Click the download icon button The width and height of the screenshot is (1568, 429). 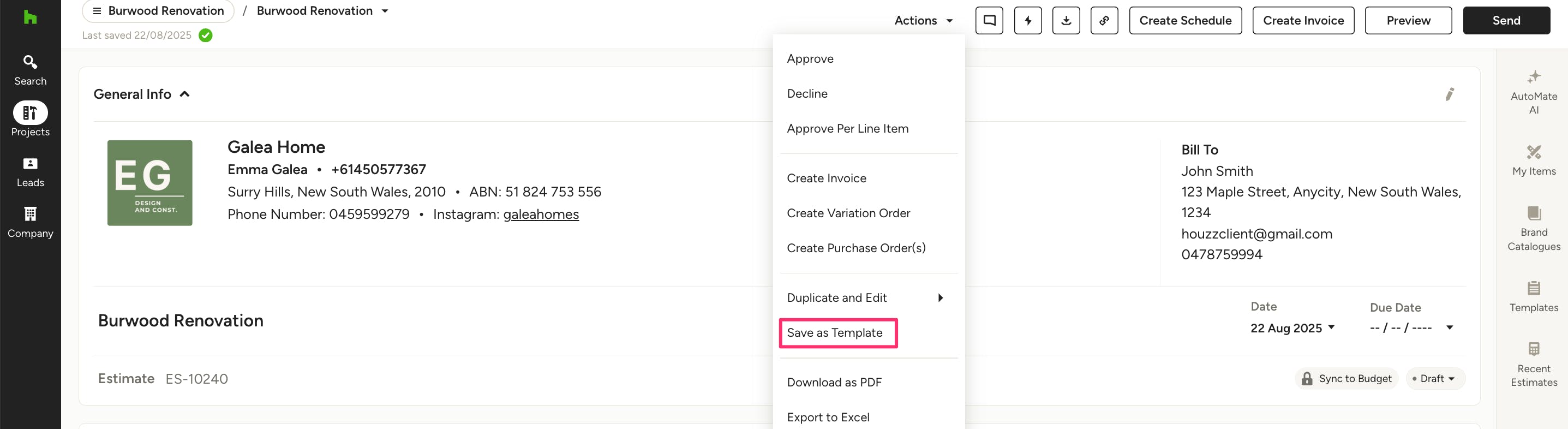point(1066,21)
